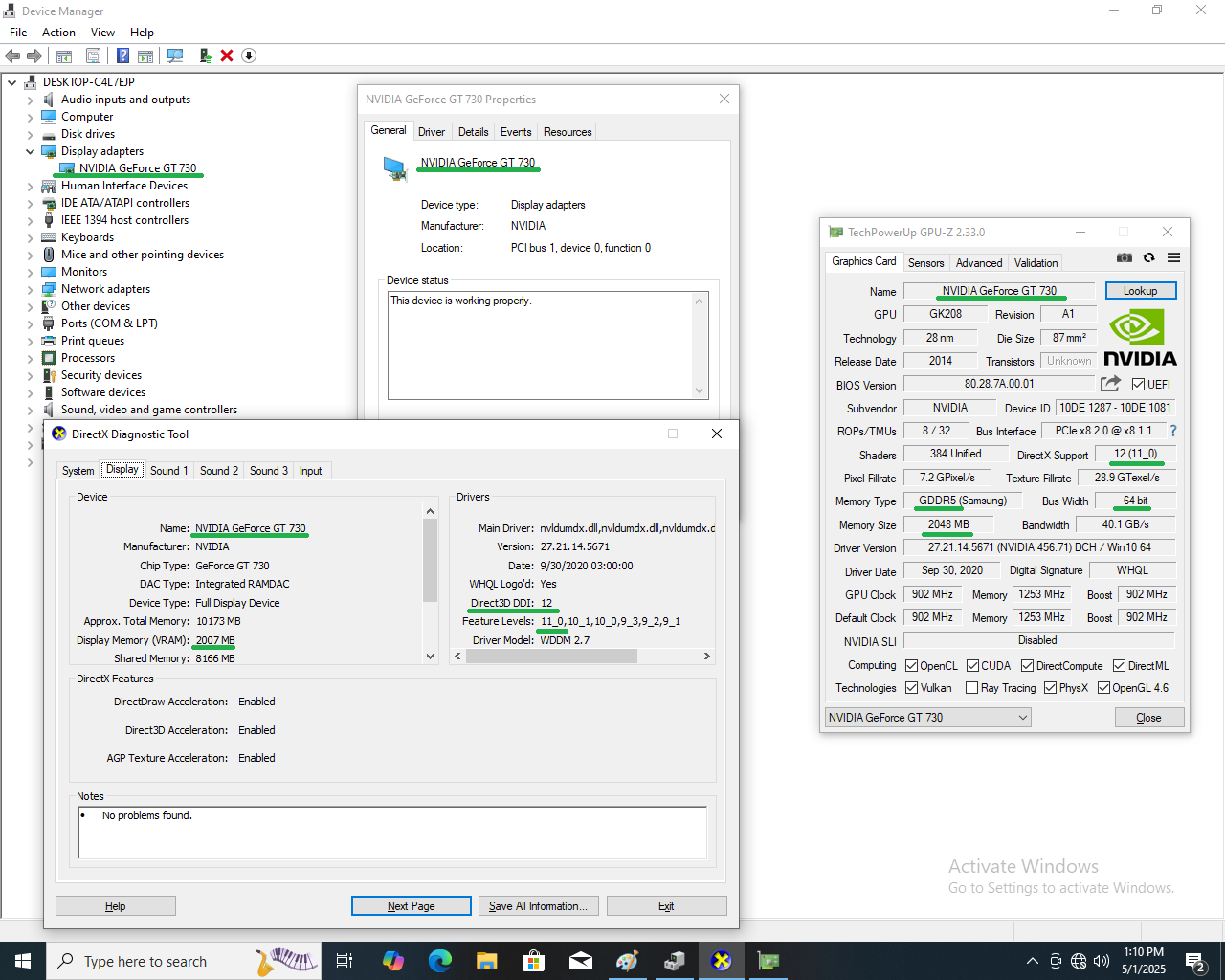Screen dimensions: 1225x980
Task: Switch to the Sensors tab in GPU-Z
Action: coord(925,263)
